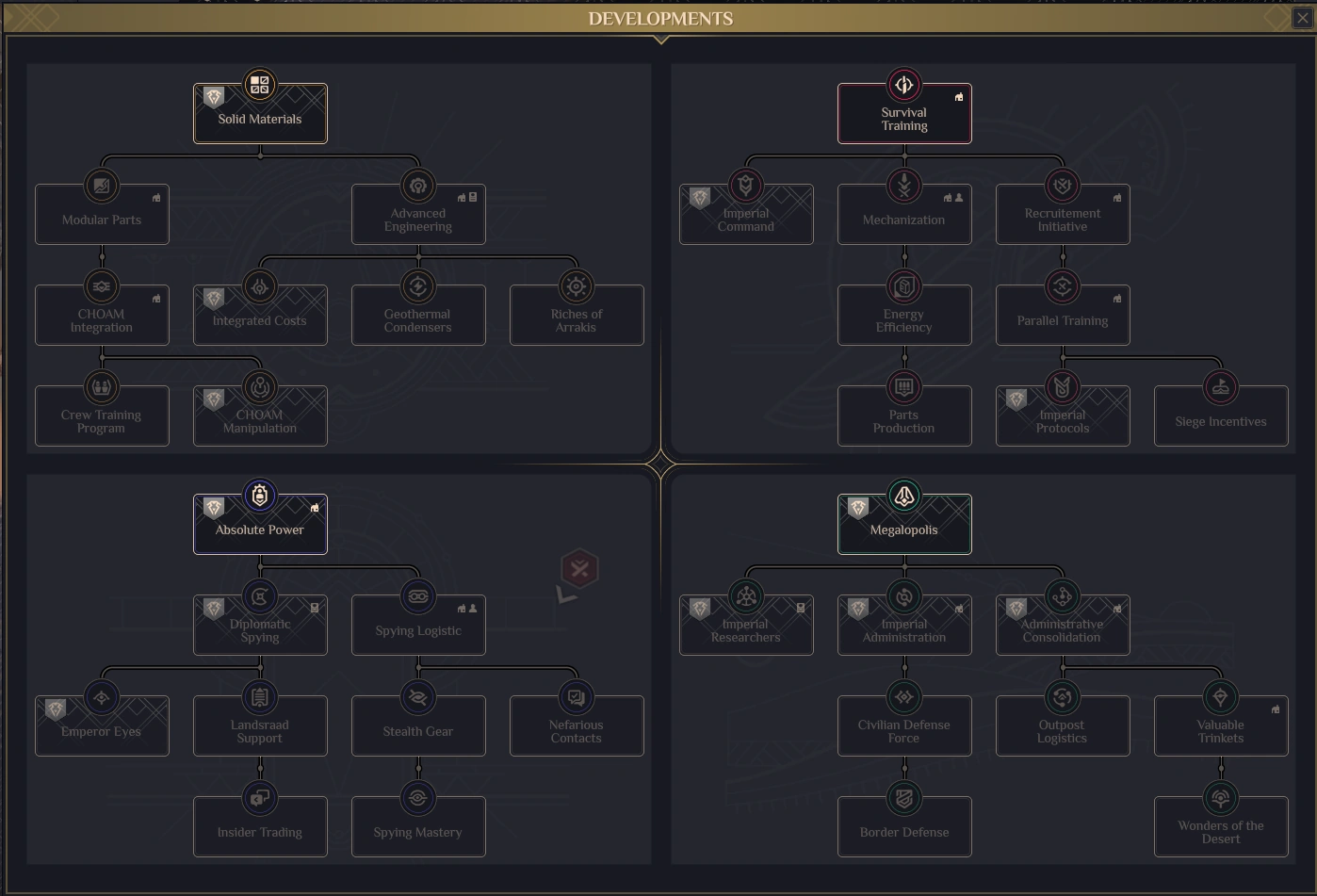The height and width of the screenshot is (896, 1317).
Task: Click the Imperial Administration label
Action: coord(904,631)
